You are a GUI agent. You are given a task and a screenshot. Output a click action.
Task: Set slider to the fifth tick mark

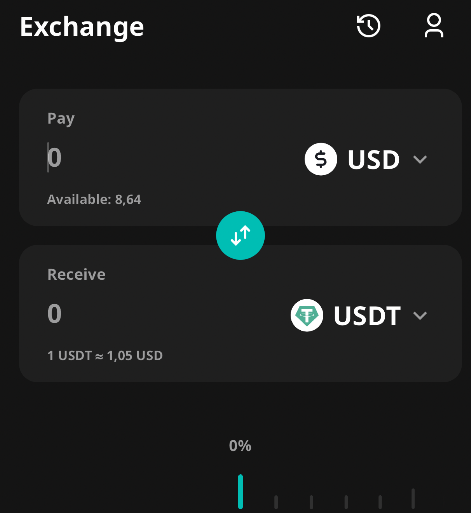pyautogui.click(x=380, y=502)
